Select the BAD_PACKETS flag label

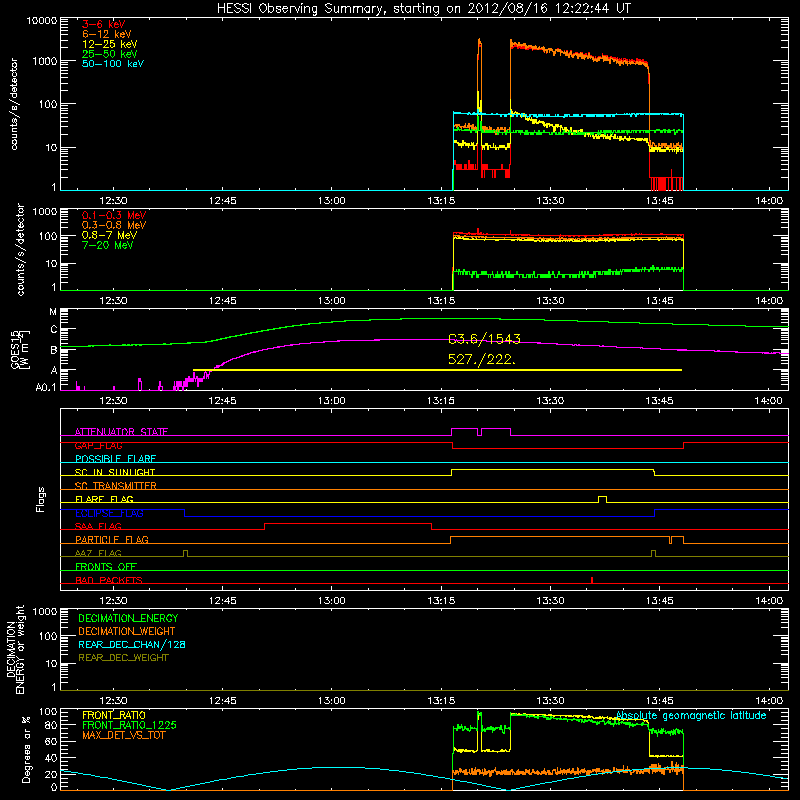pos(109,580)
